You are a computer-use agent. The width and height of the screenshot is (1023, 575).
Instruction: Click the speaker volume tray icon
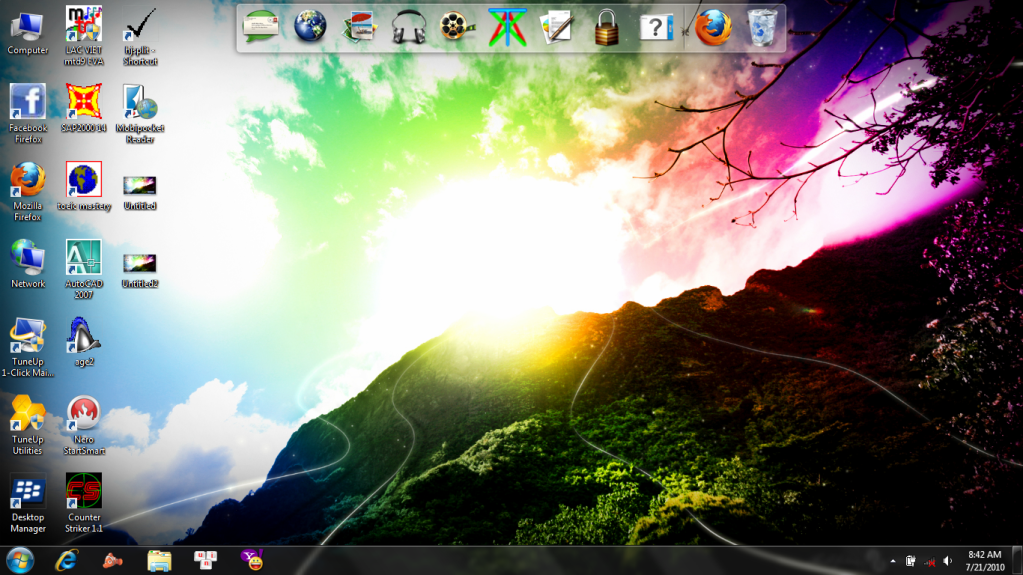947,561
